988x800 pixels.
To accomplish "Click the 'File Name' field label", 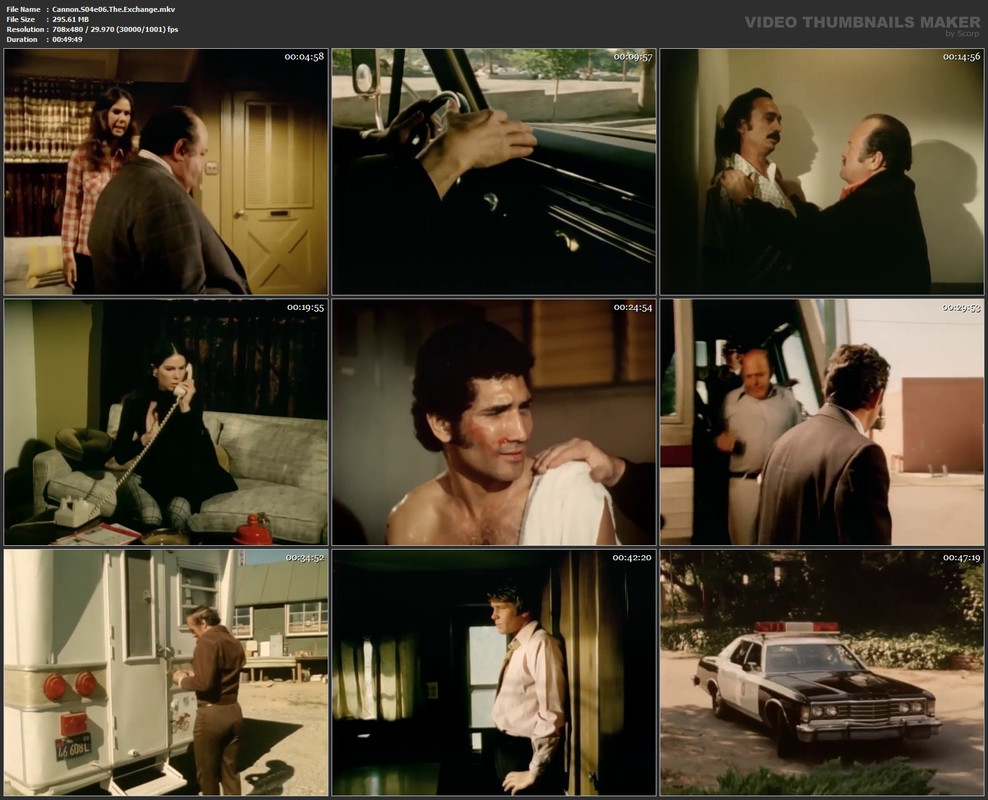I will [23, 9].
